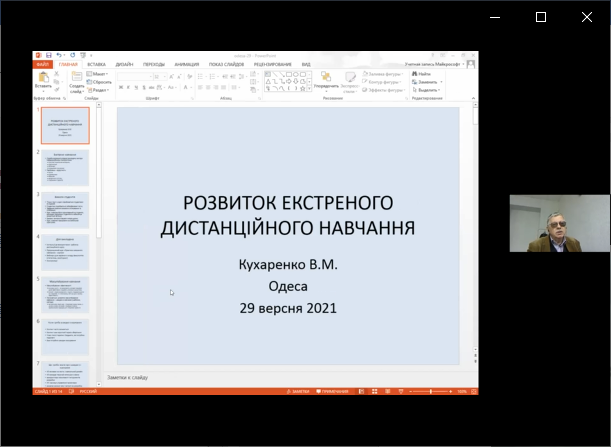Click the Undo arrow in quick access toolbar
Image resolution: width=611 pixels, height=447 pixels.
pos(59,55)
